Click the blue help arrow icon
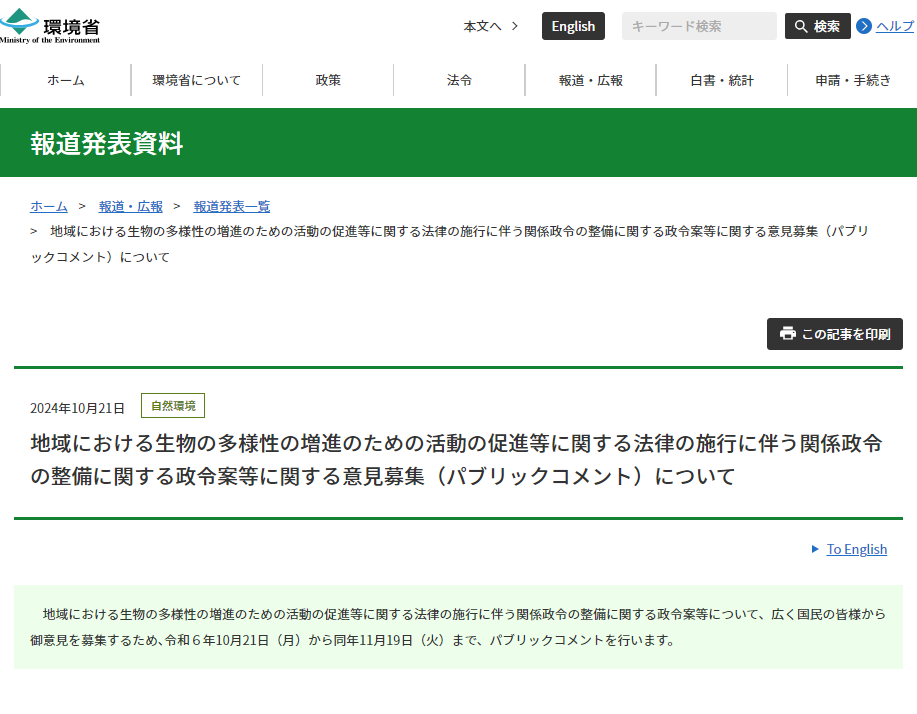This screenshot has width=917, height=714. coord(864,26)
